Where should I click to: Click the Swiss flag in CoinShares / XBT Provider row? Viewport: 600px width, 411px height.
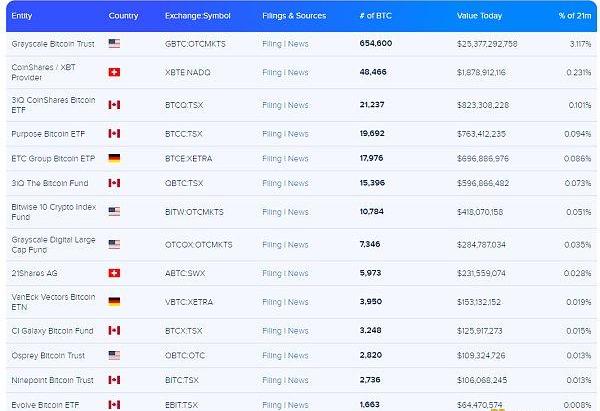(114, 73)
